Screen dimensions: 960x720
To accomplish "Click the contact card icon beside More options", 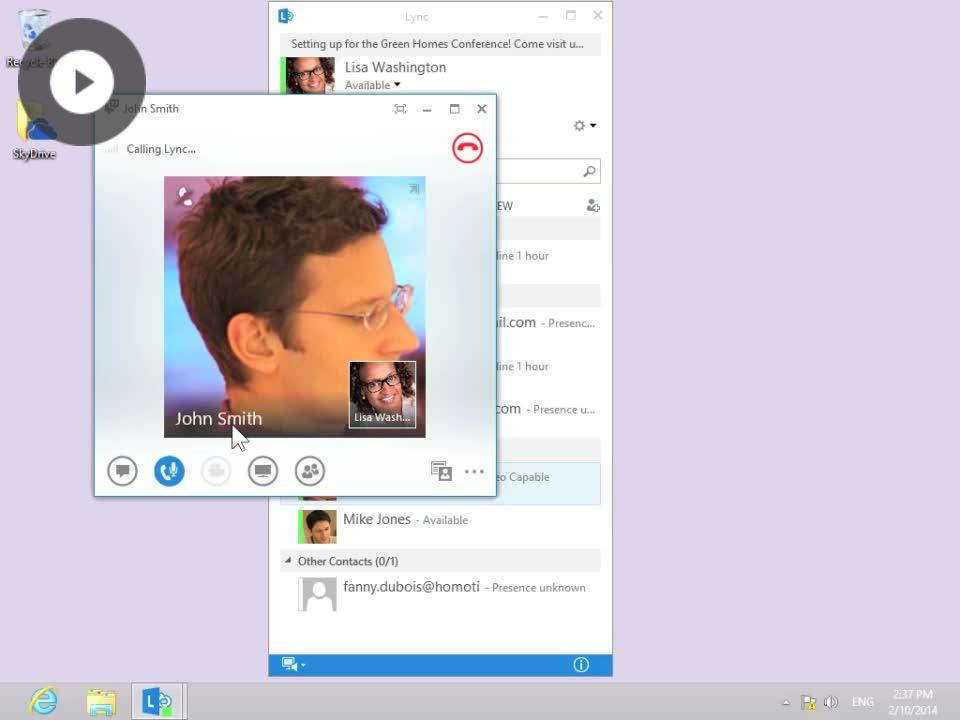I will [x=441, y=471].
